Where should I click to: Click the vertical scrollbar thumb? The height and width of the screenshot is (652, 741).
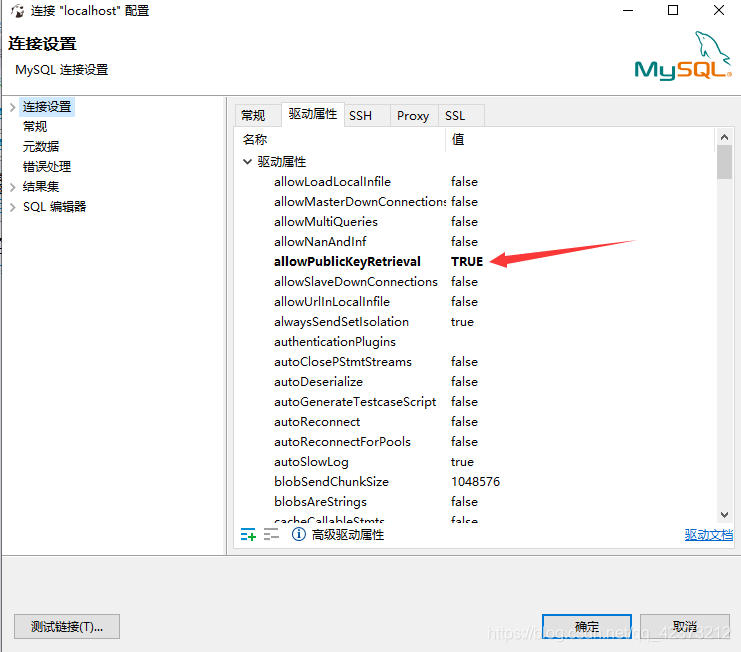click(x=724, y=162)
